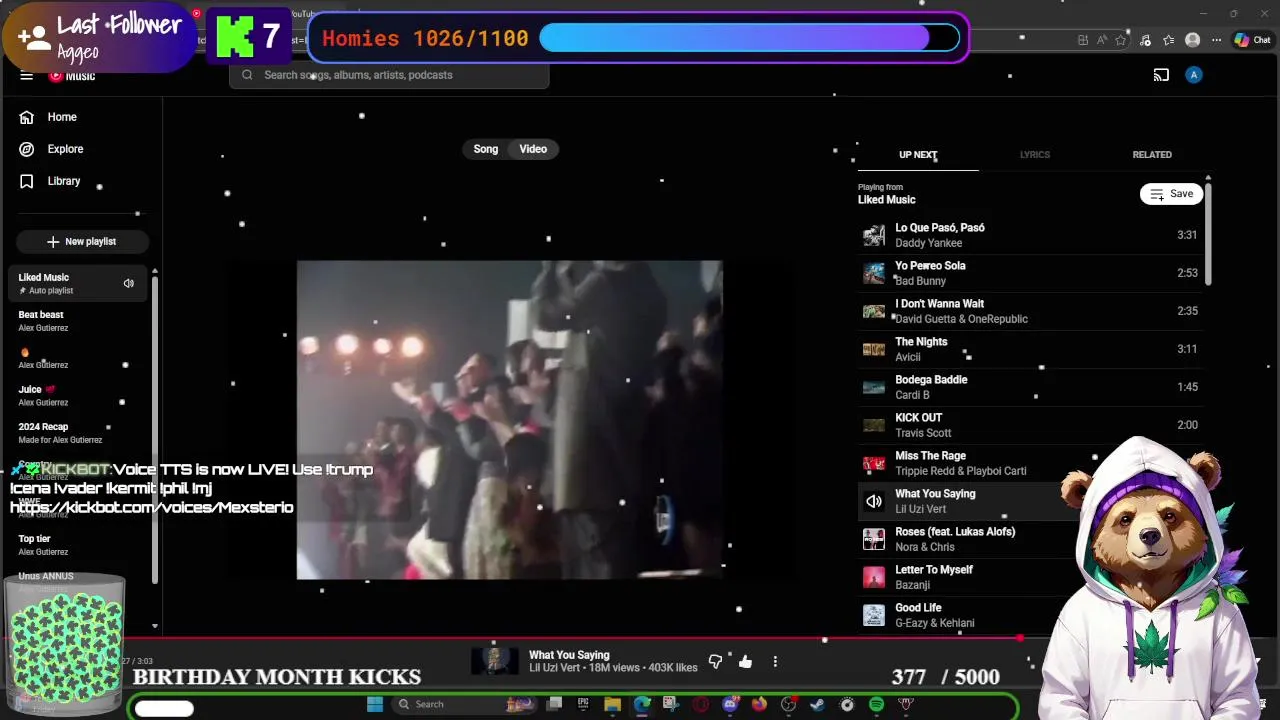Save the queue with Save button
This screenshot has height=720, width=1280.
[1171, 194]
